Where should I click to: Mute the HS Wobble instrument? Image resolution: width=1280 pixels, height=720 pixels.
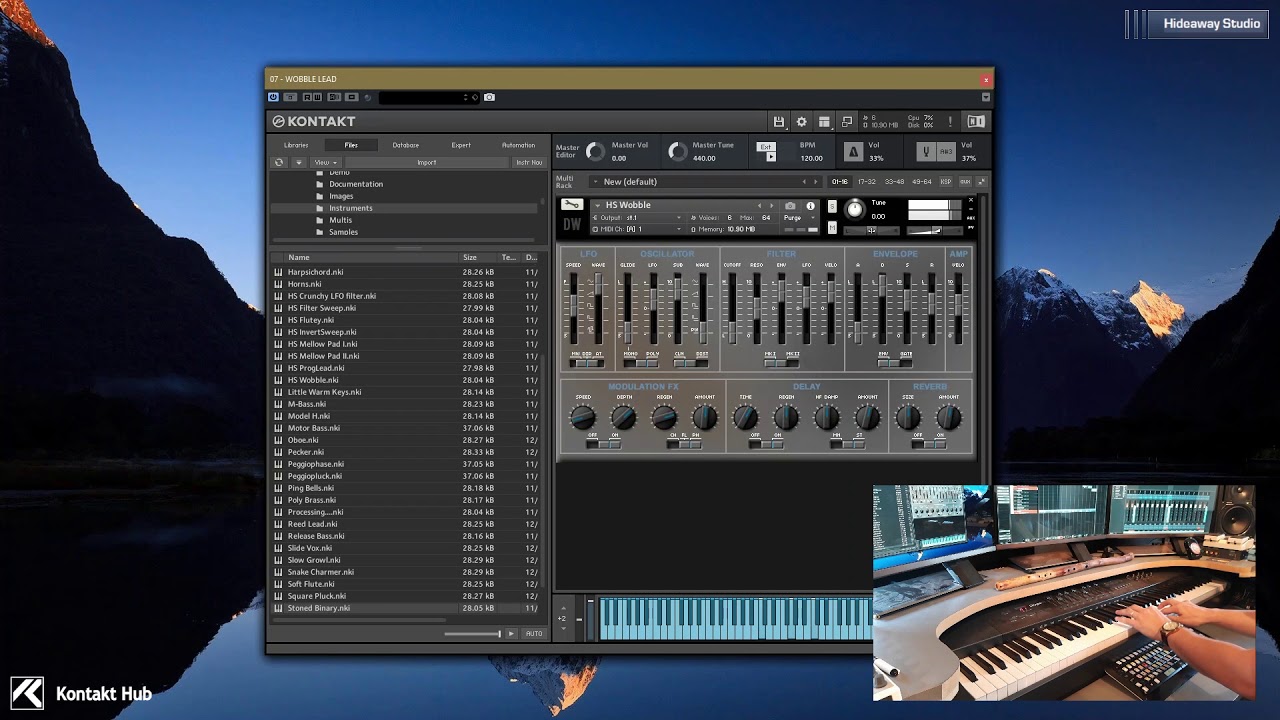832,229
